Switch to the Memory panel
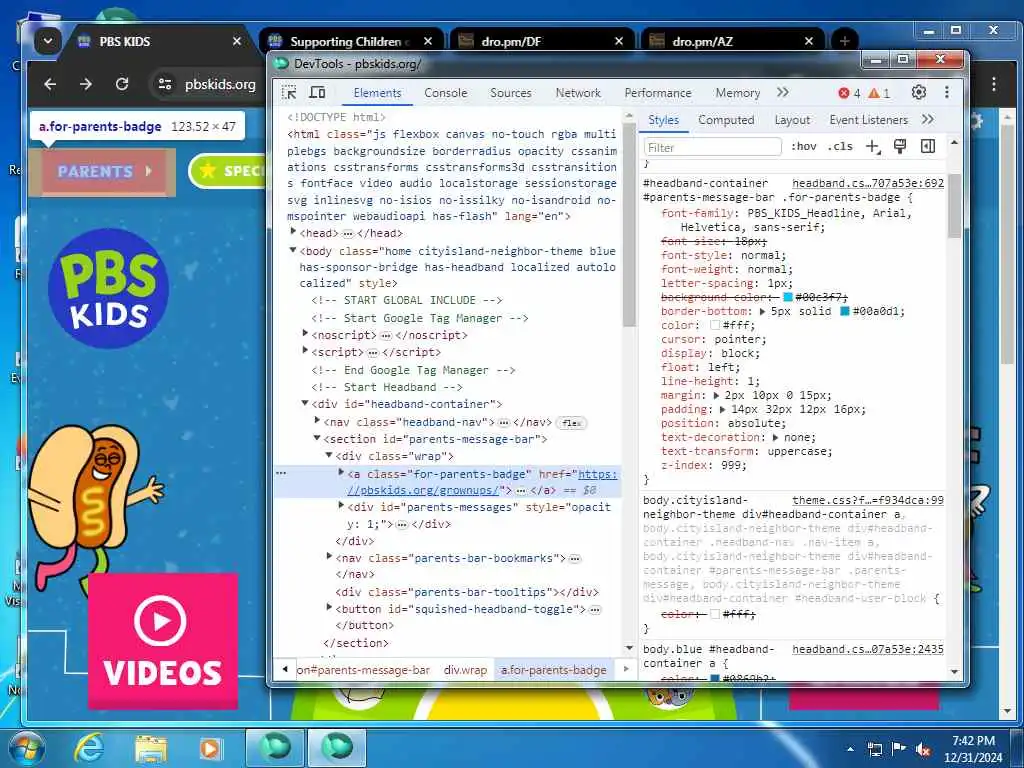The width and height of the screenshot is (1024, 768). [737, 93]
